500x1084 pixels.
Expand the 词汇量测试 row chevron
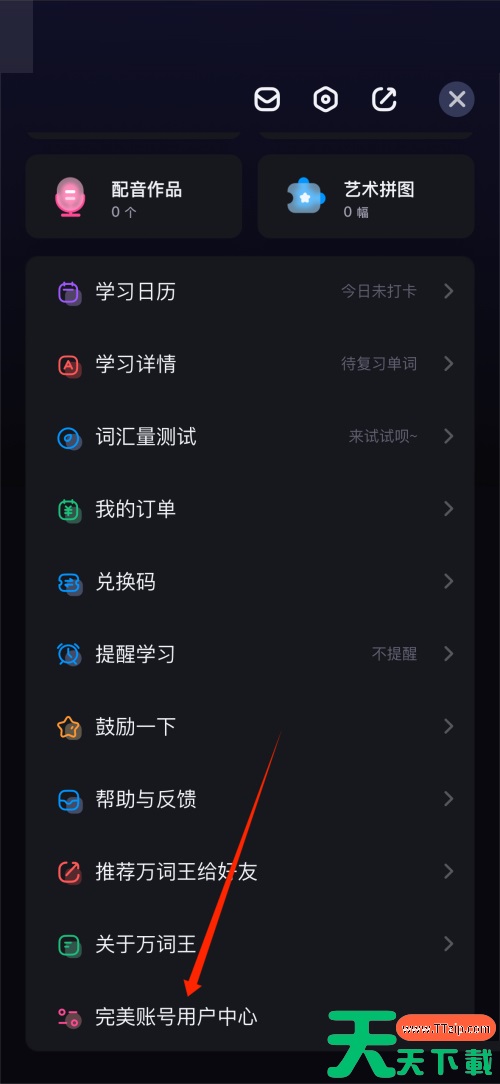click(x=449, y=436)
